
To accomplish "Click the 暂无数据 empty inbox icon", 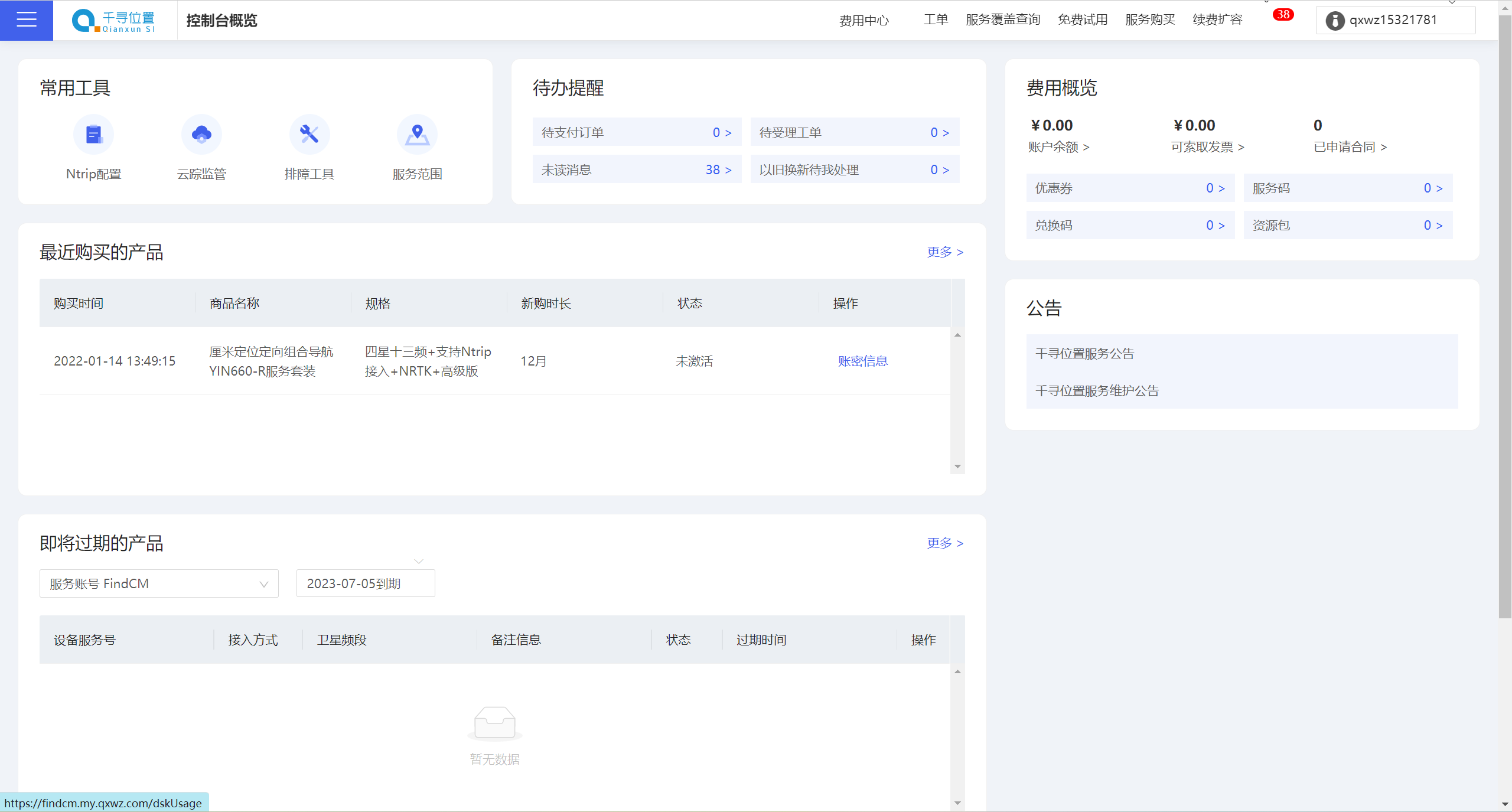I will [x=495, y=723].
